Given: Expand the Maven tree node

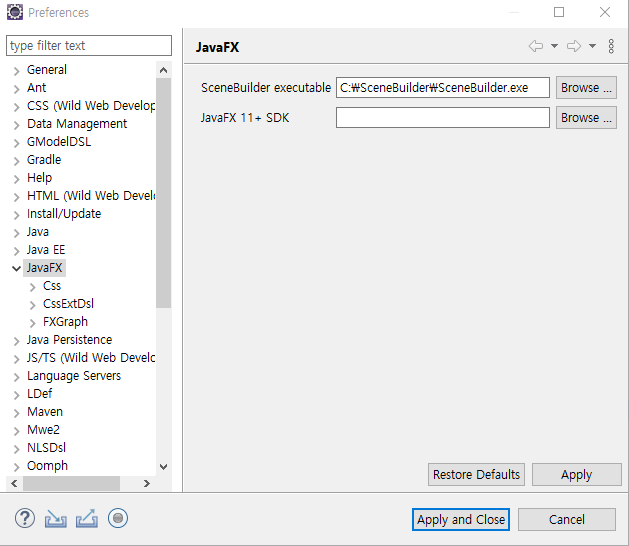Looking at the screenshot, I should pos(16,413).
